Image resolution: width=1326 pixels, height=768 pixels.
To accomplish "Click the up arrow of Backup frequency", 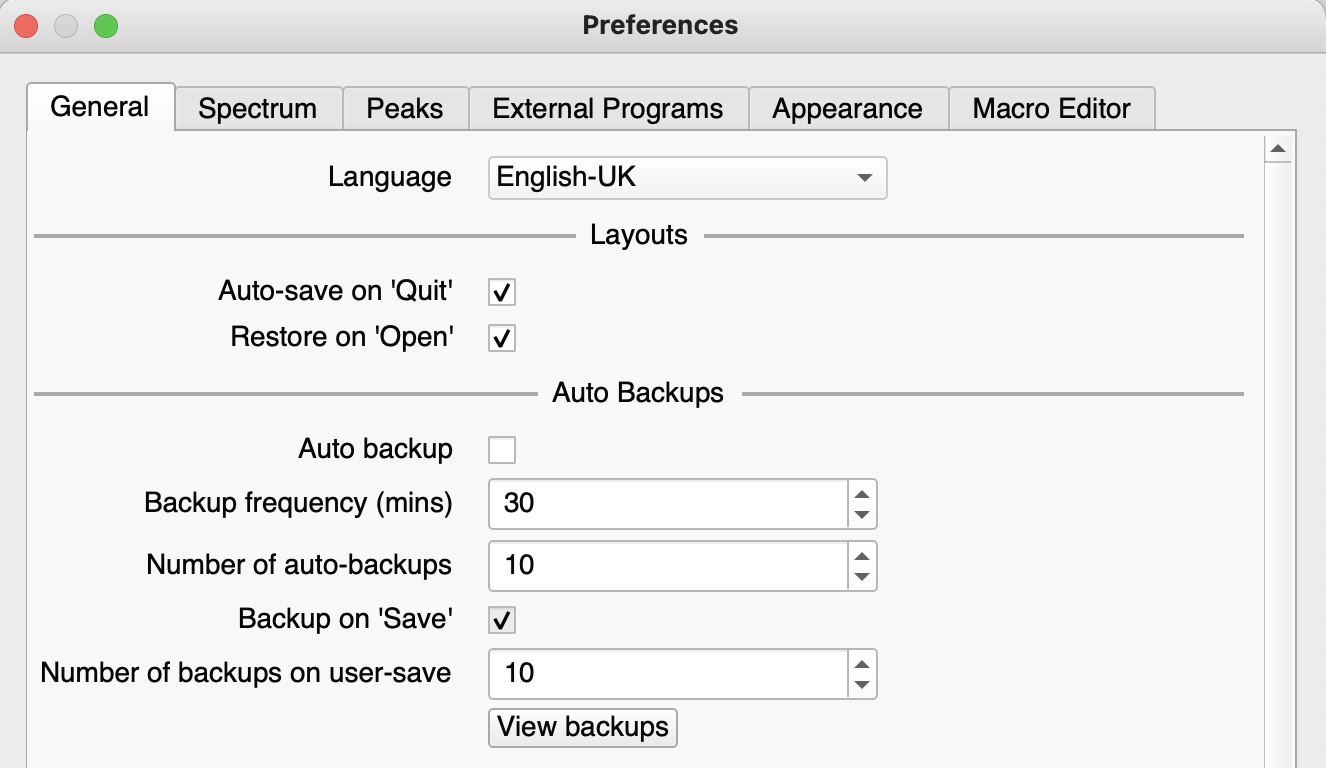I will [x=861, y=492].
